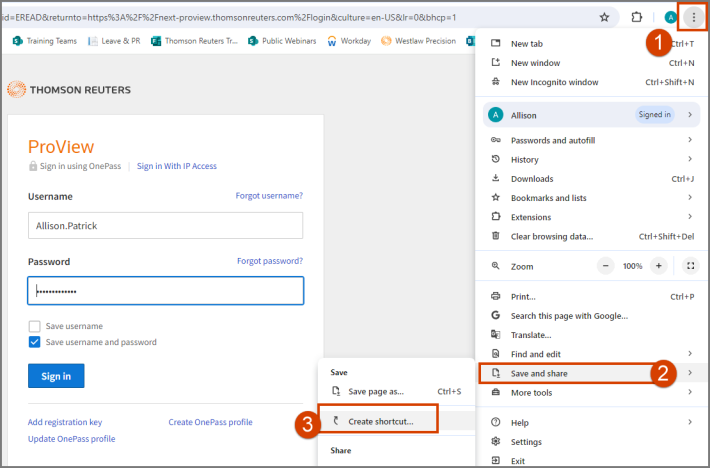Image resolution: width=710 pixels, height=468 pixels.
Task: Click the Password input field
Action: pos(165,291)
